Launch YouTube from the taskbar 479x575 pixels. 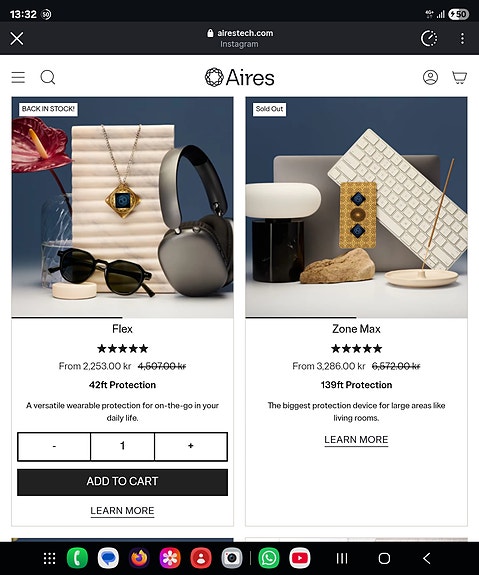coord(300,558)
